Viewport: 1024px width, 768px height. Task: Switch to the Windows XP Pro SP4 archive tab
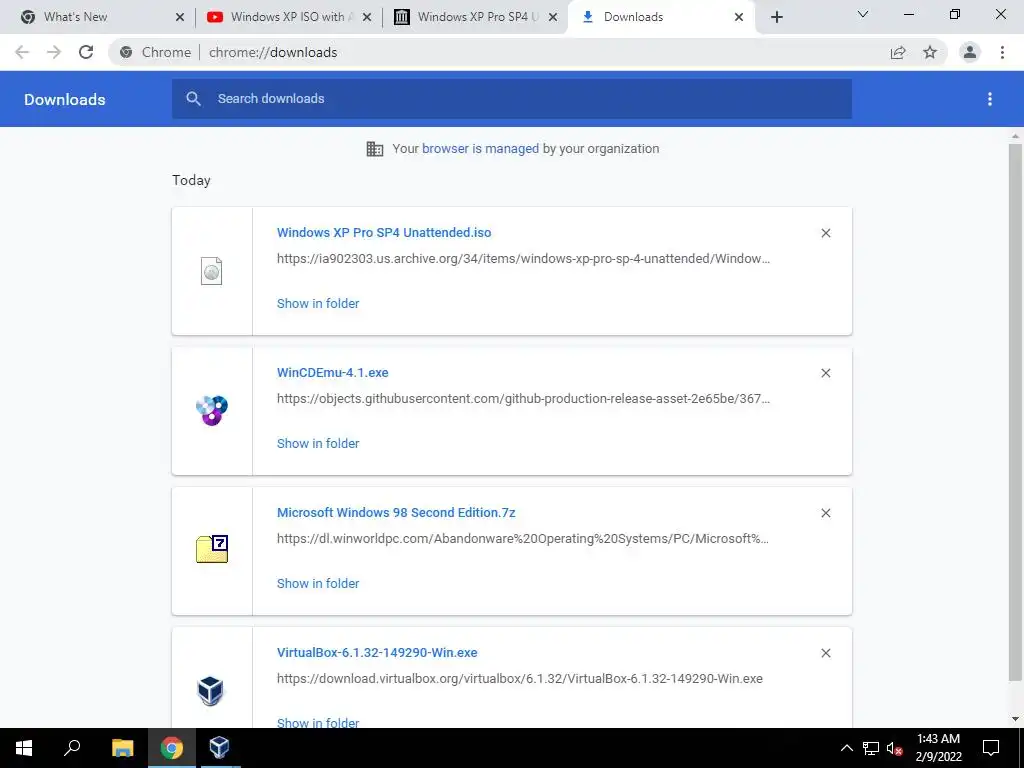(x=477, y=17)
